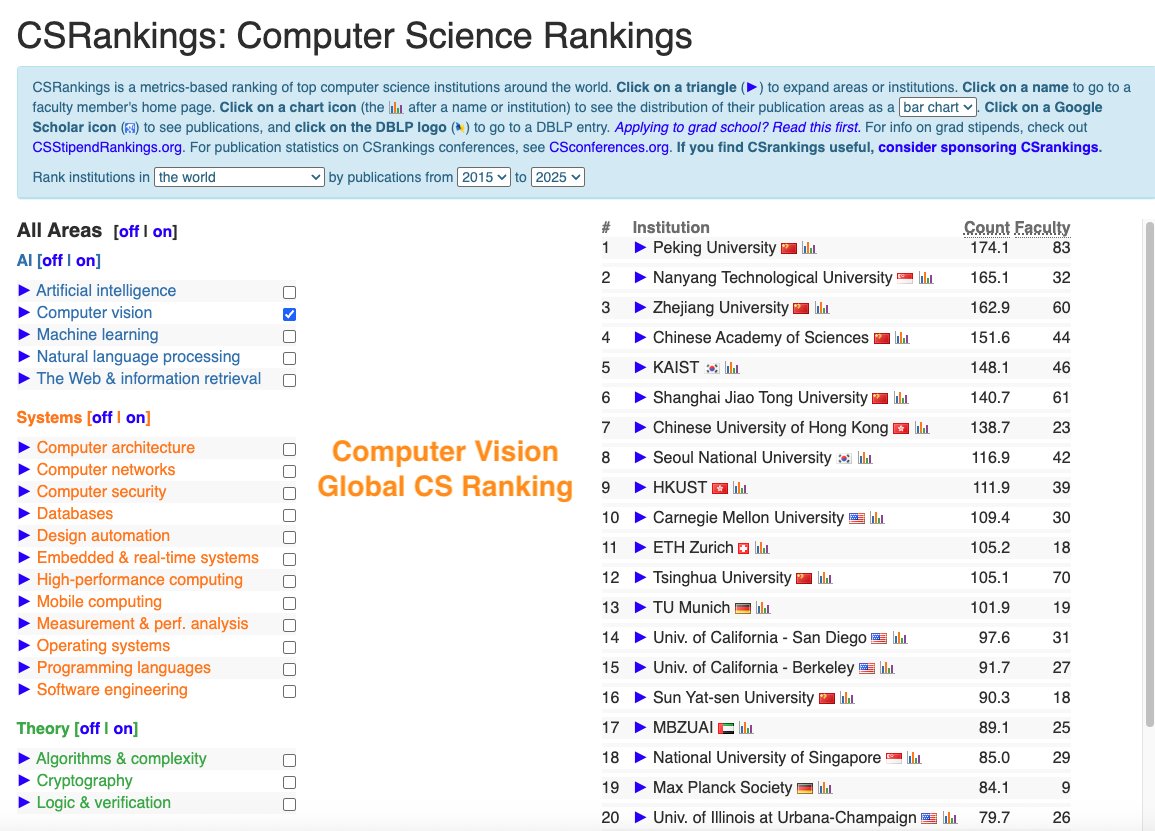
Task: Open Univ. of Illinois at Urbana-Champaign chart icon
Action: click(x=949, y=818)
